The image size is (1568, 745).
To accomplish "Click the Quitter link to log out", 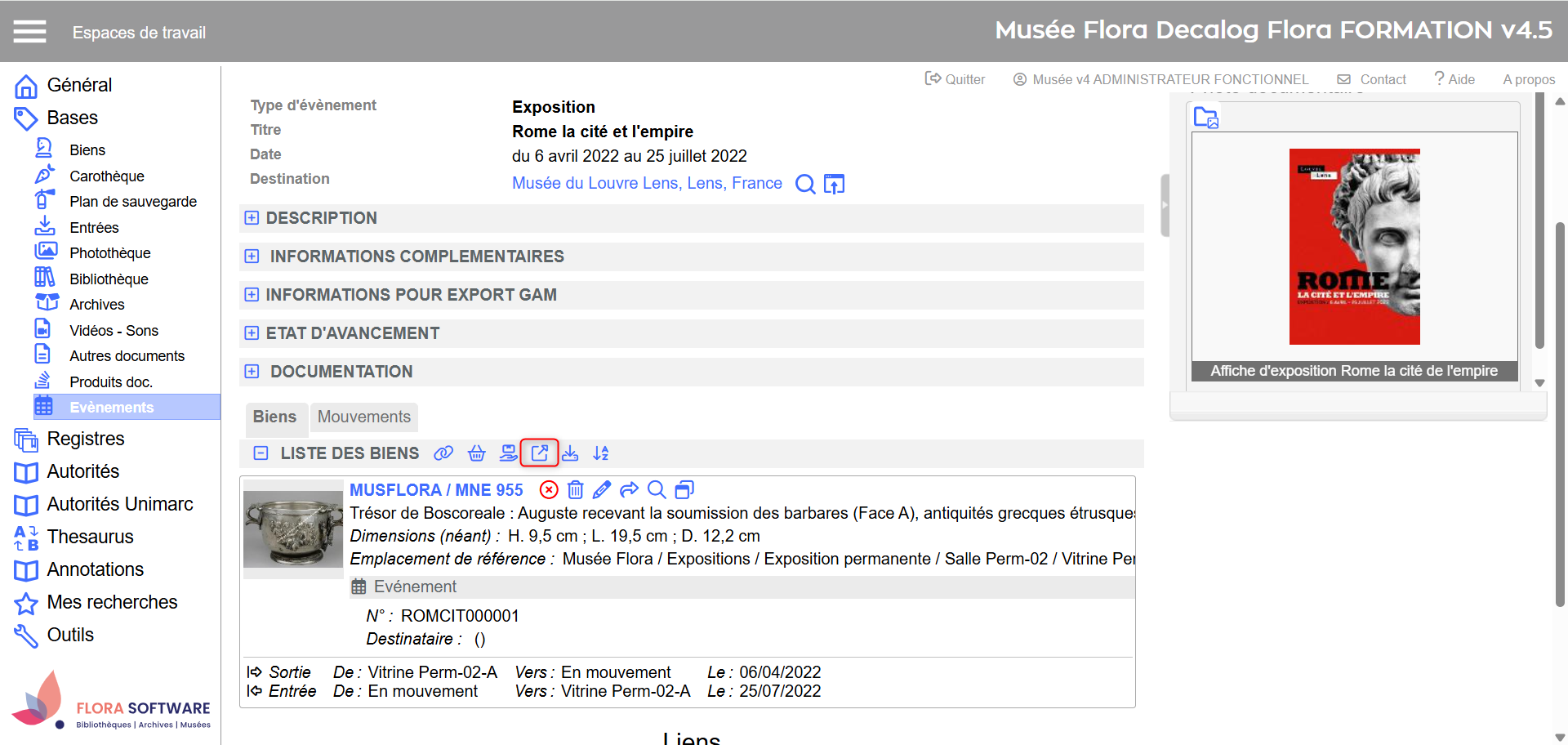I will coord(955,79).
